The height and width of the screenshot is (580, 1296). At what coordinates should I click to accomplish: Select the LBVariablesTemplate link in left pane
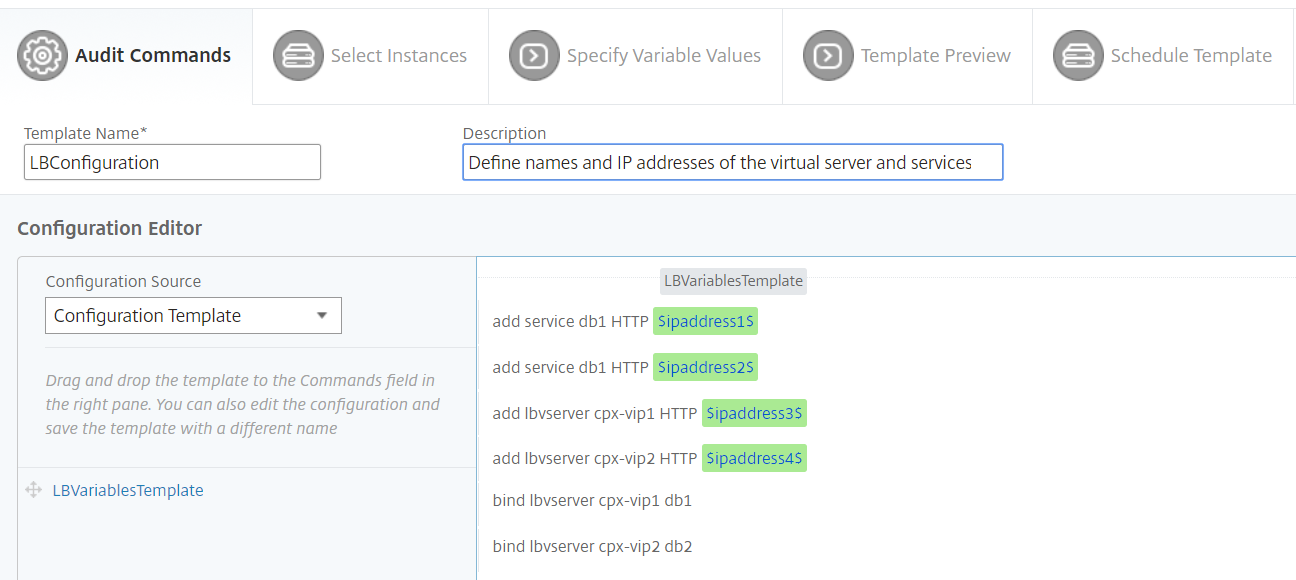[128, 490]
